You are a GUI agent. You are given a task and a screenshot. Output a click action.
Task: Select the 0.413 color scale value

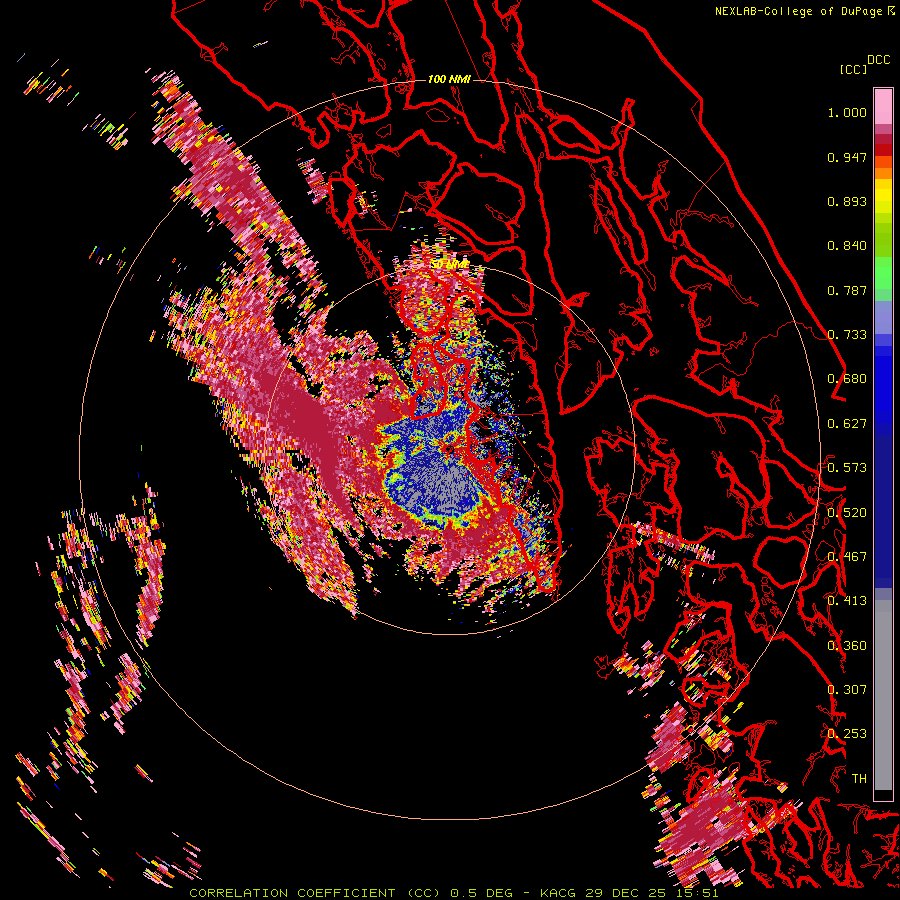coord(847,601)
